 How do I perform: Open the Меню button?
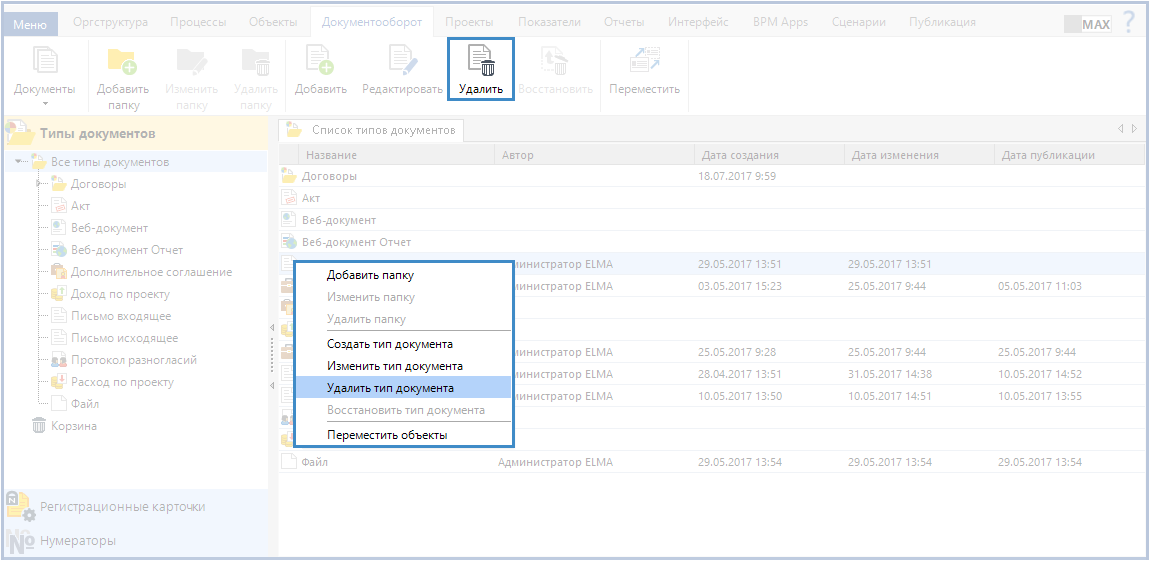(x=29, y=23)
